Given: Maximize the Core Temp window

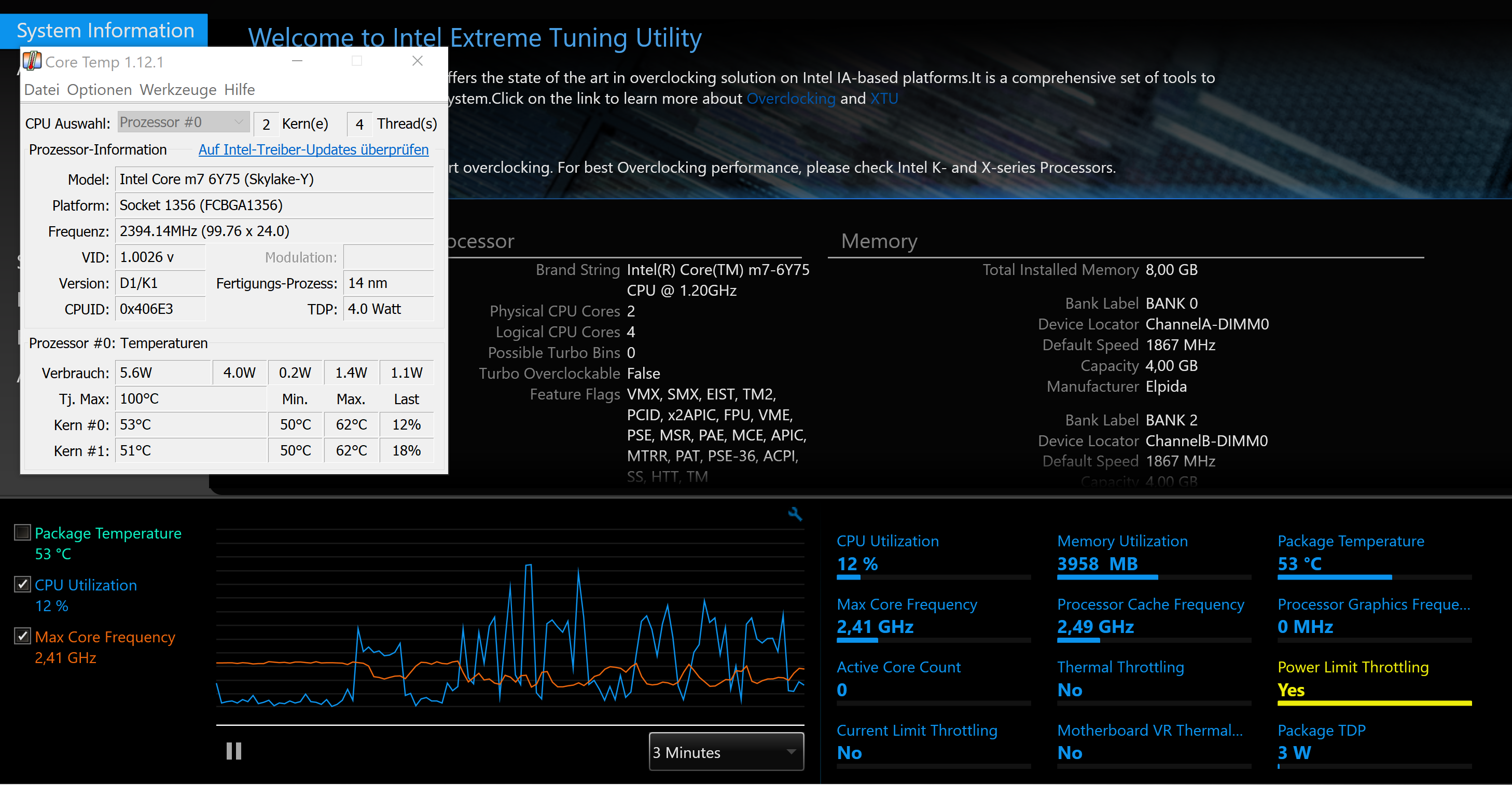Looking at the screenshot, I should (x=357, y=61).
